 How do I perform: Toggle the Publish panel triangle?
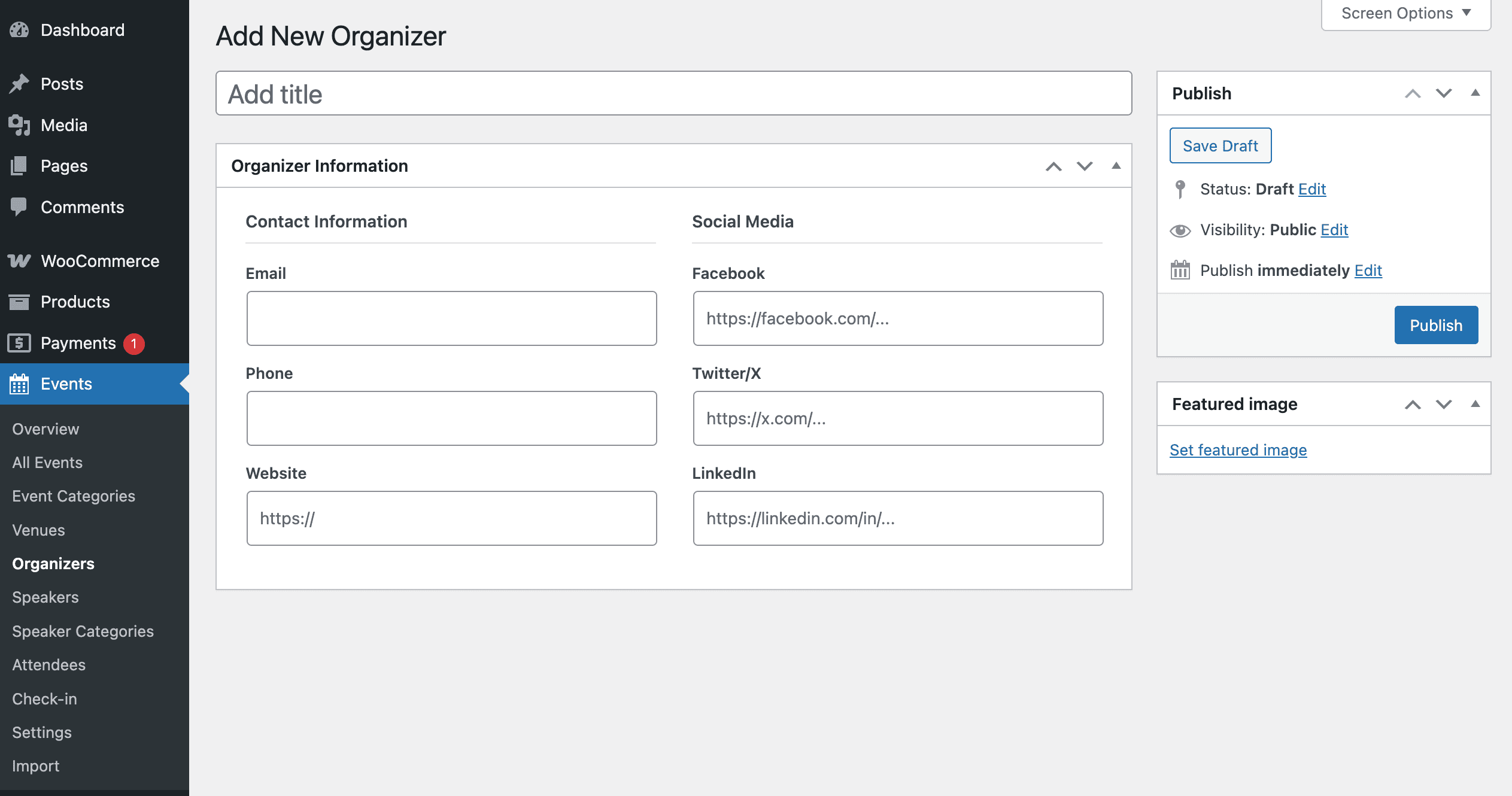point(1475,93)
